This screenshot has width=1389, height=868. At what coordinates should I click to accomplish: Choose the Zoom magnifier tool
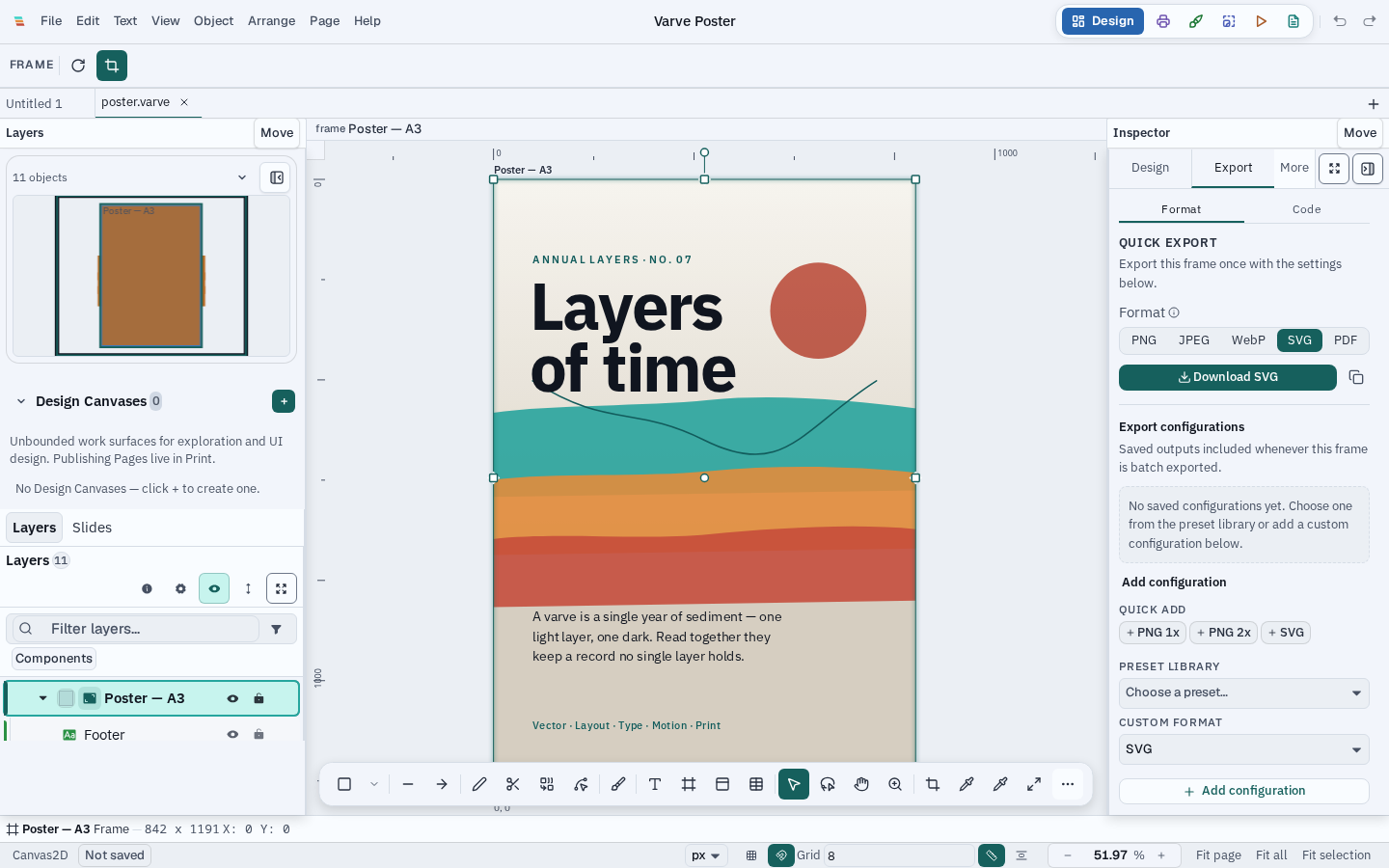[x=895, y=784]
